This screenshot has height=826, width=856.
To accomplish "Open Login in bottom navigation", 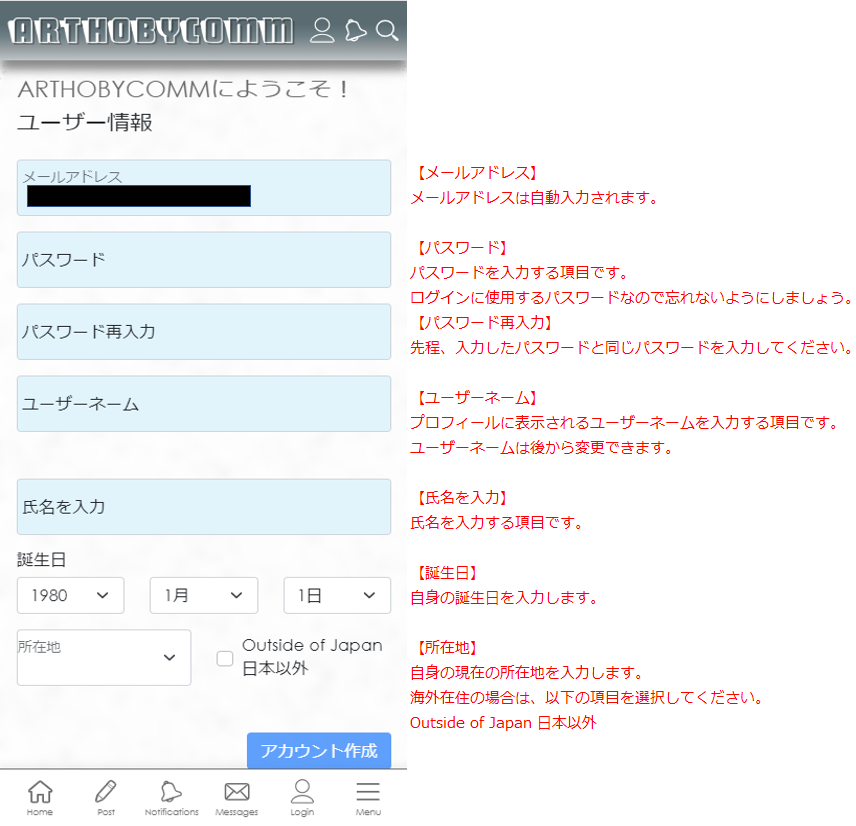I will tap(302, 798).
